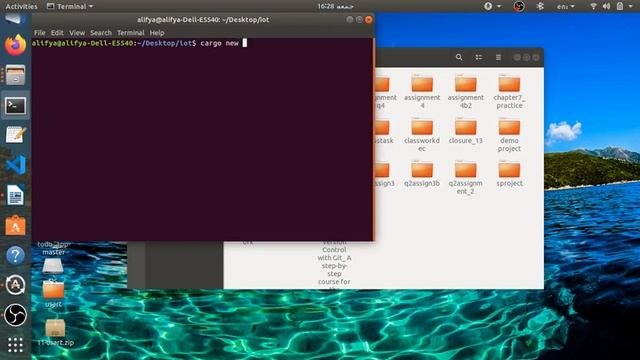Open the clock and calendar panel
Image resolution: width=640 pixels, height=360 pixels.
pos(335,6)
